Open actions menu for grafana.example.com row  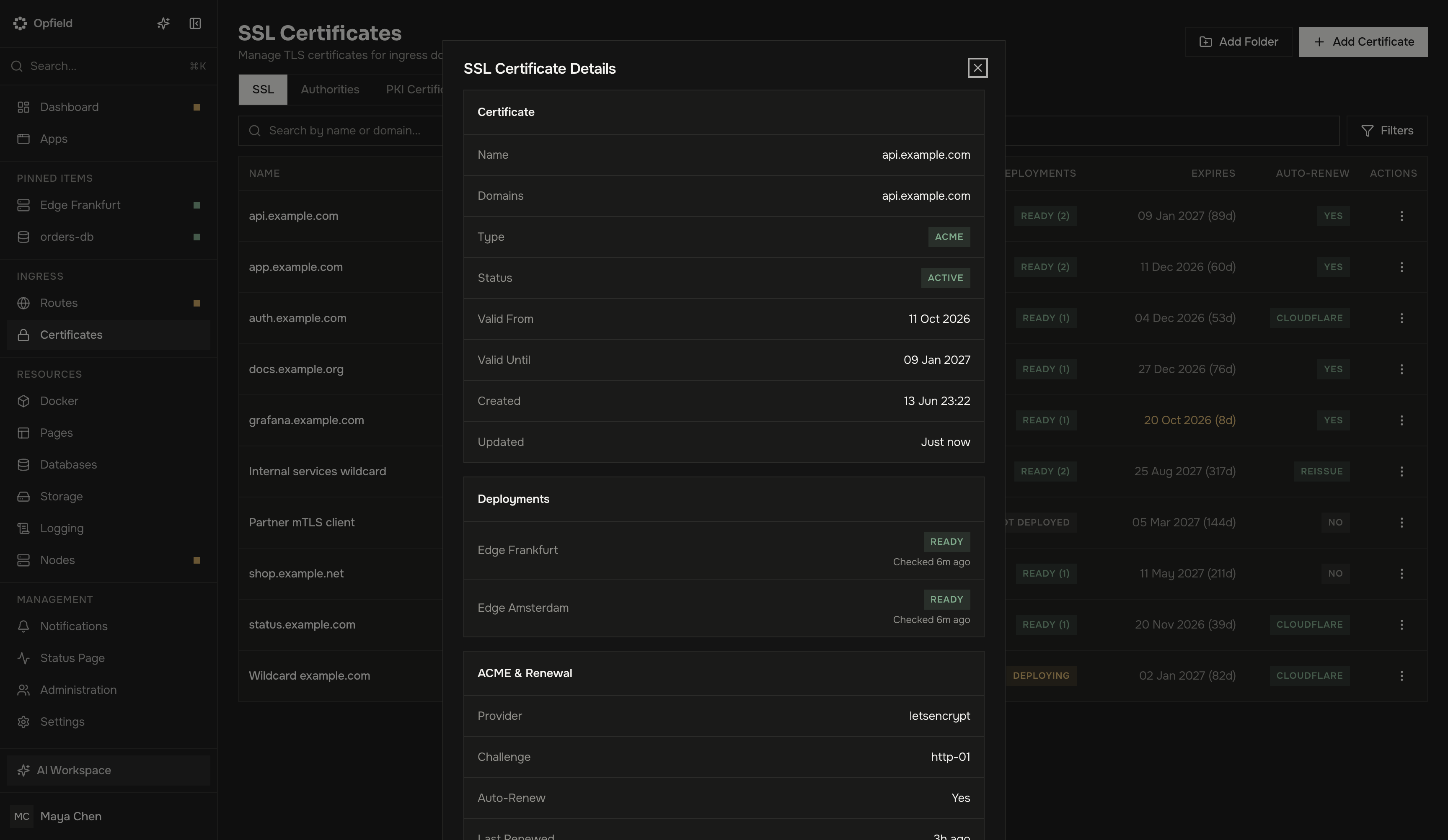click(x=1401, y=420)
